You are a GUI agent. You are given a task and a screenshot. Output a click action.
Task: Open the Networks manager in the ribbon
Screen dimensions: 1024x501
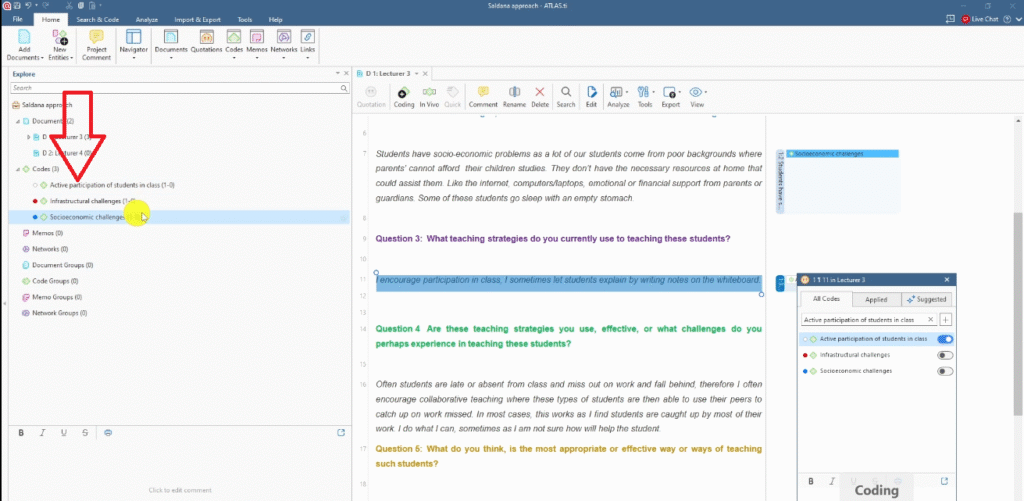coord(284,43)
